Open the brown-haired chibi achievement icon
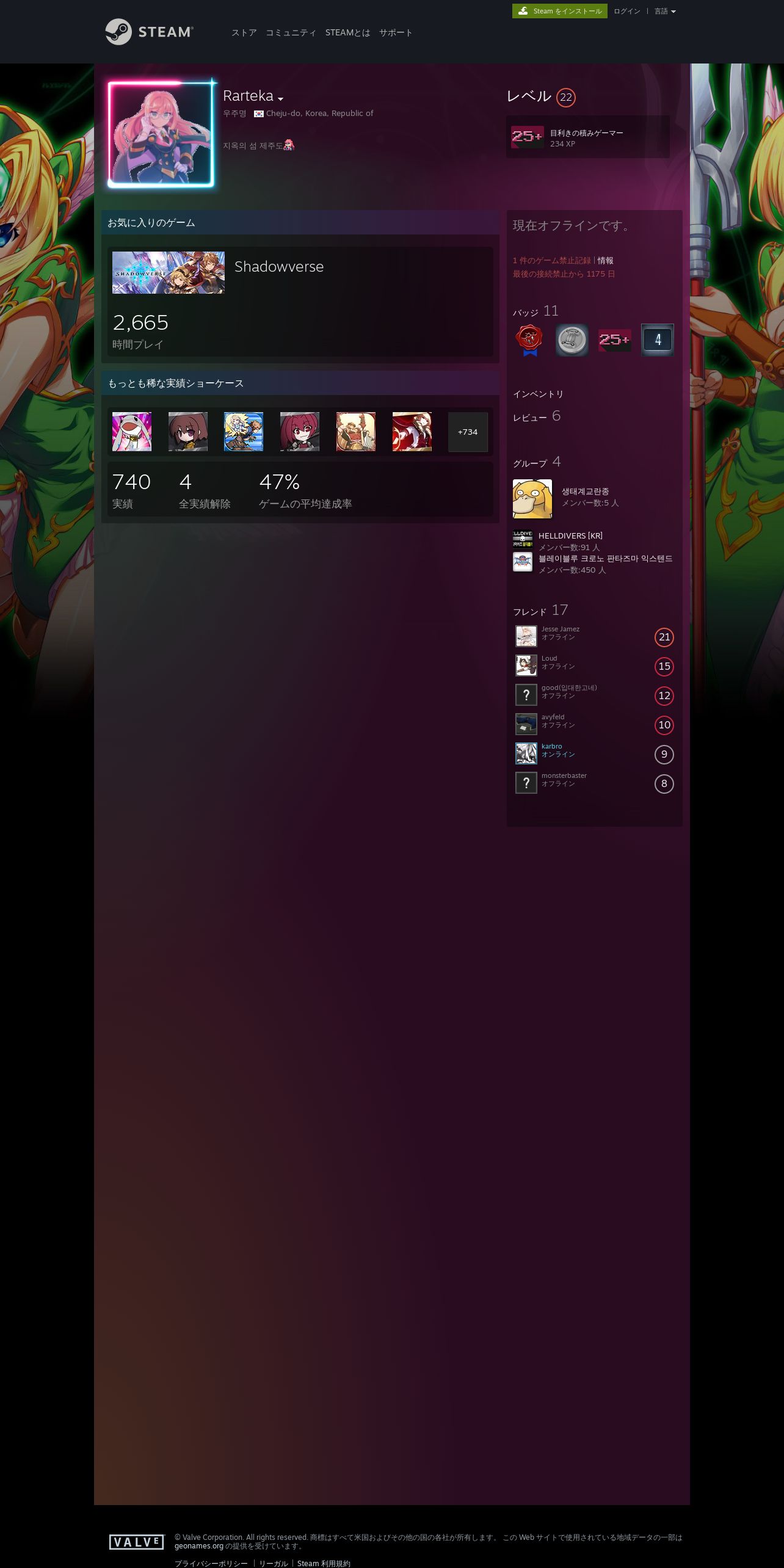The width and height of the screenshot is (784, 1568). 188,432
